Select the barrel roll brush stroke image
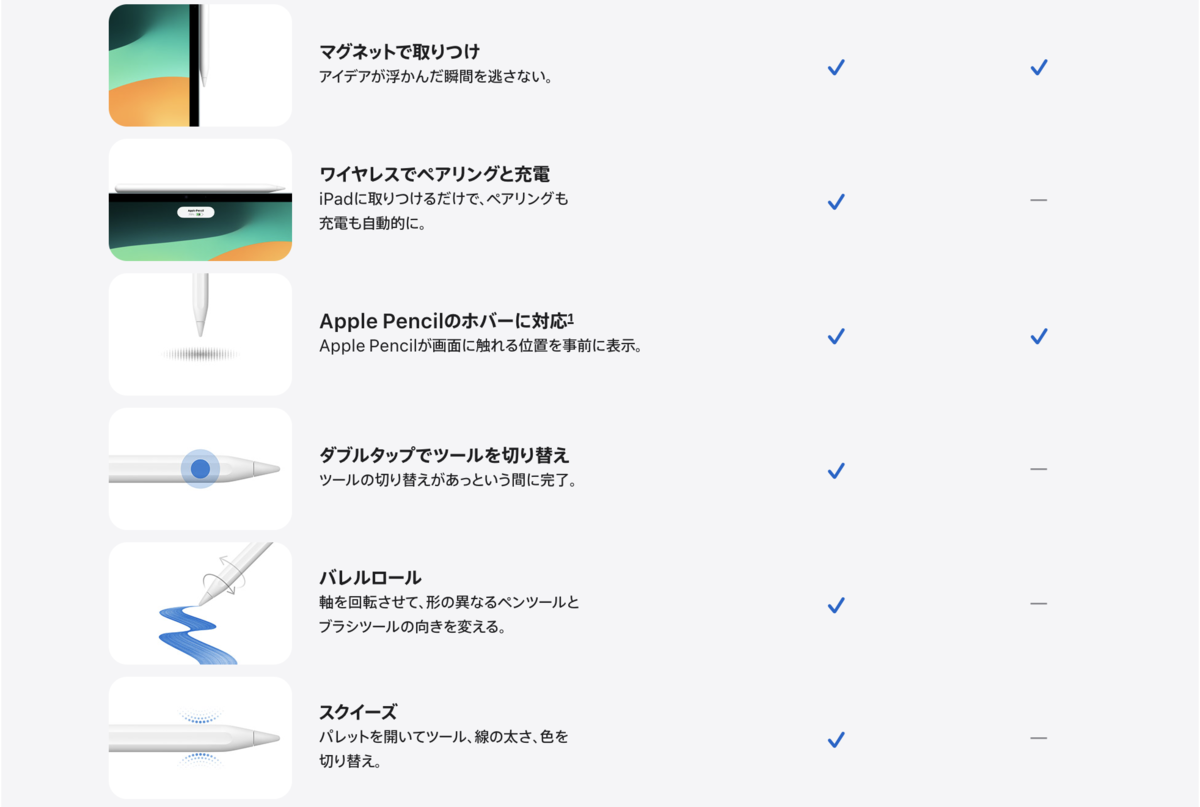Viewport: 1200px width, 807px height. click(x=200, y=603)
